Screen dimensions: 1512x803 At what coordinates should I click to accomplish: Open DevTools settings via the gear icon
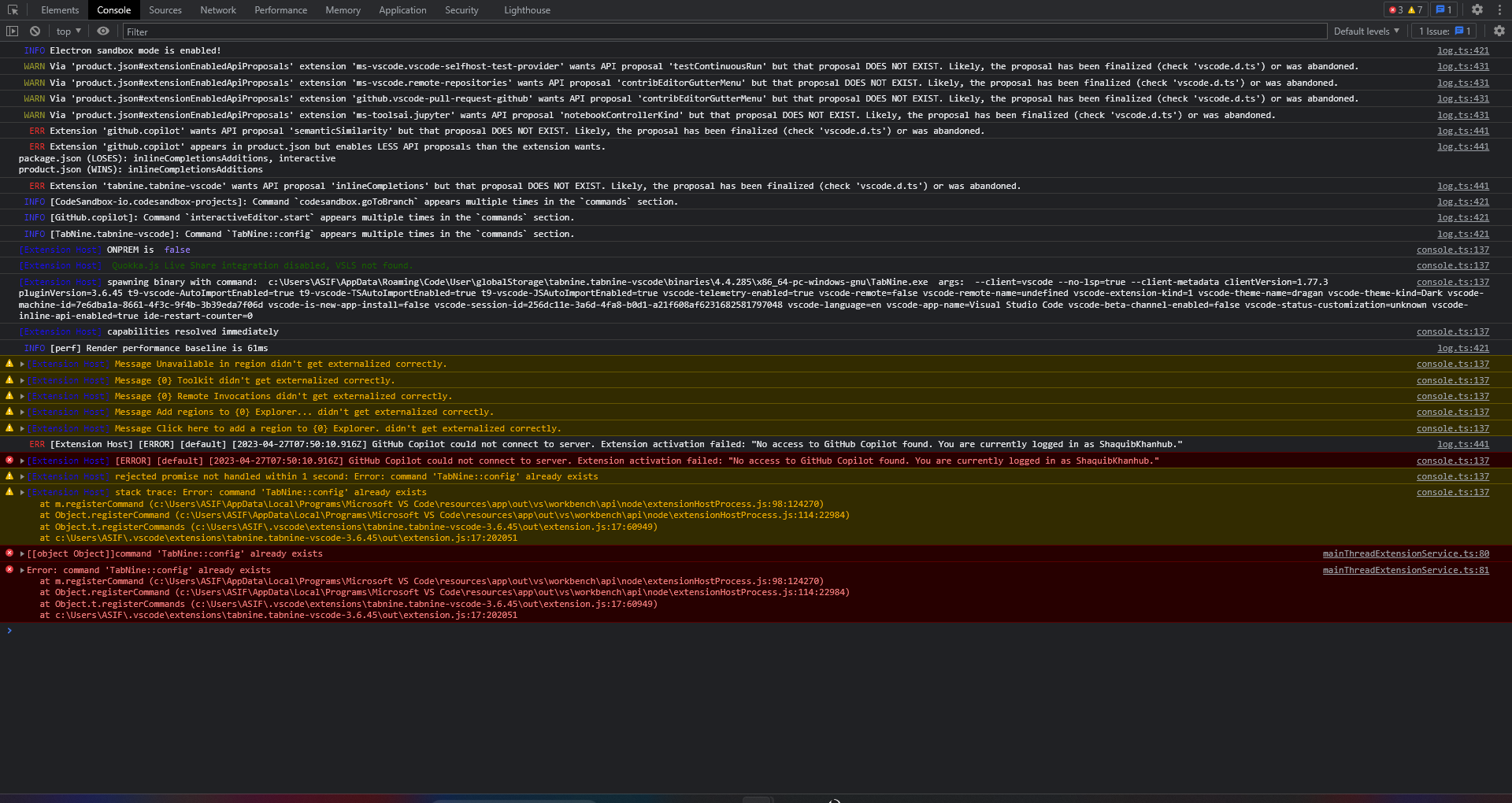[x=1477, y=9]
